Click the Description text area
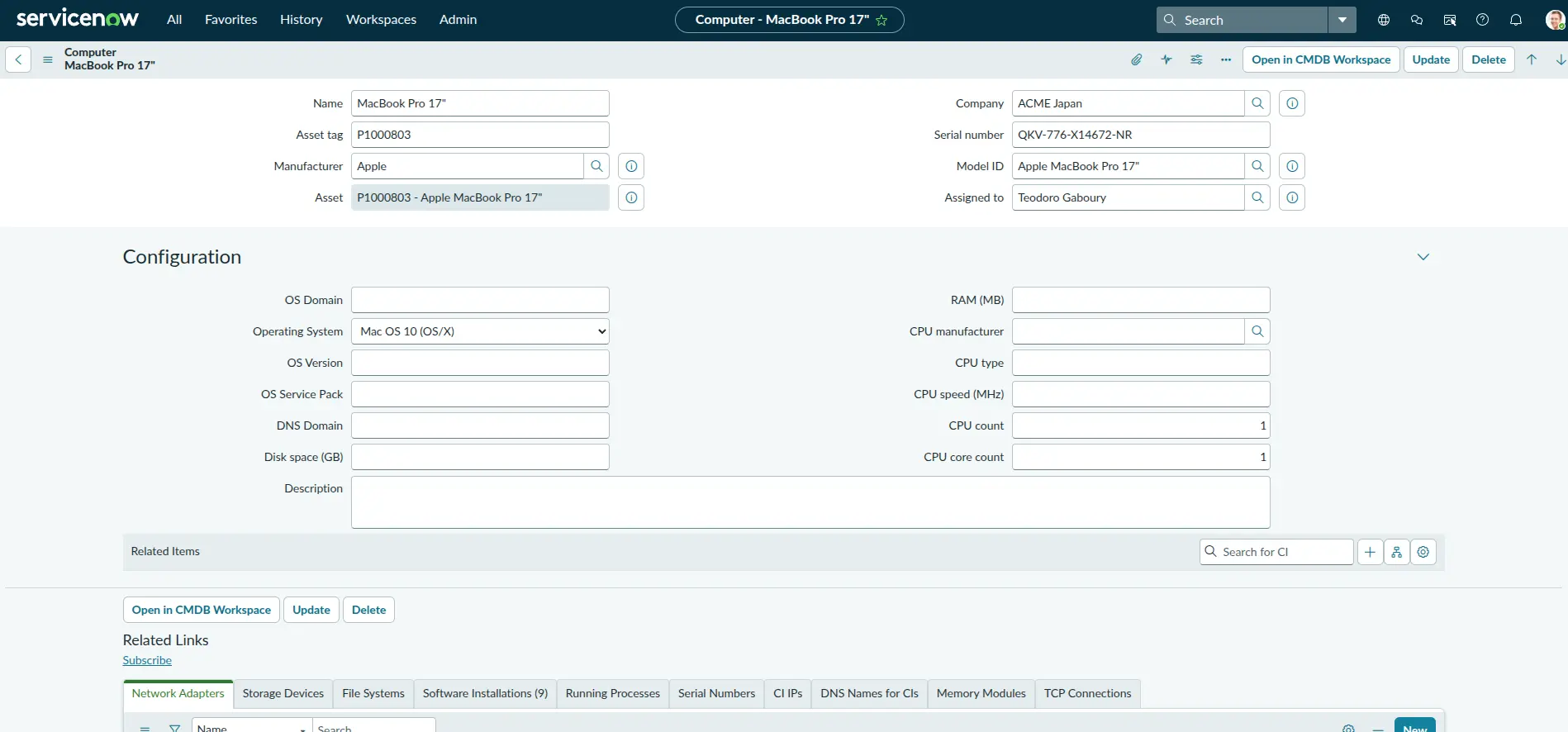 tap(810, 502)
